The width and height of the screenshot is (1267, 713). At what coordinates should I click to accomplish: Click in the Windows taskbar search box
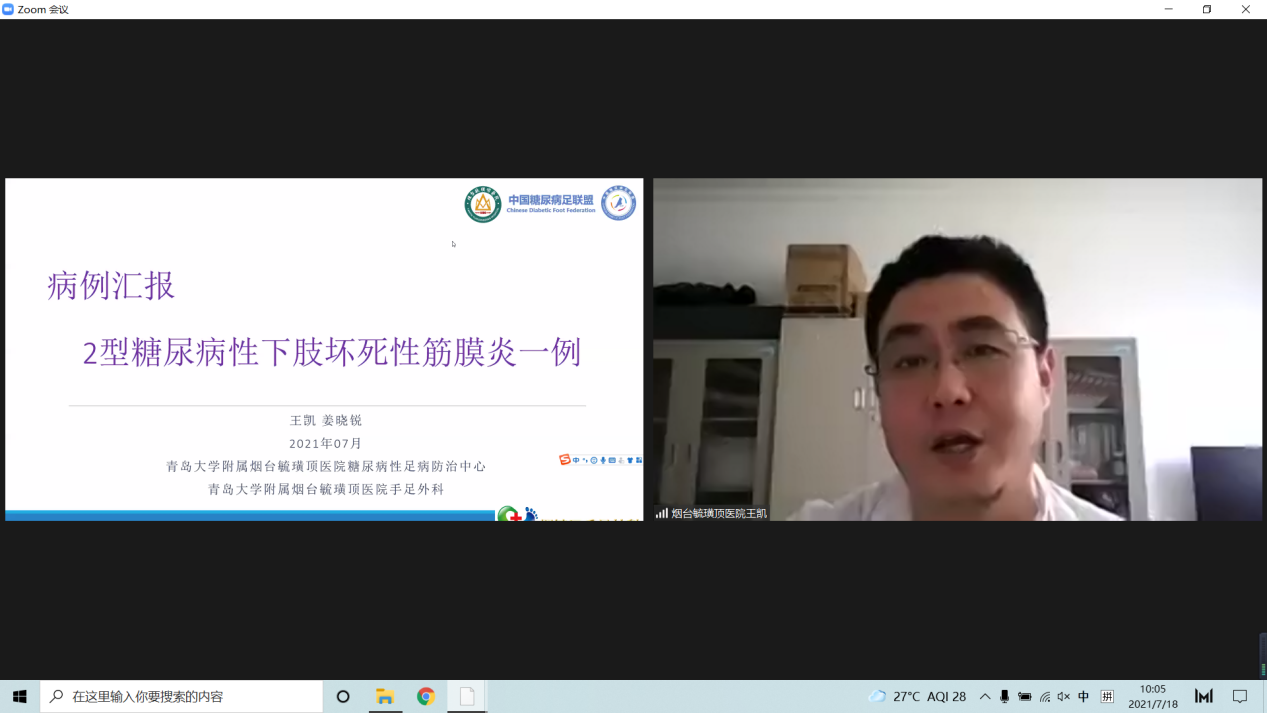coord(190,696)
